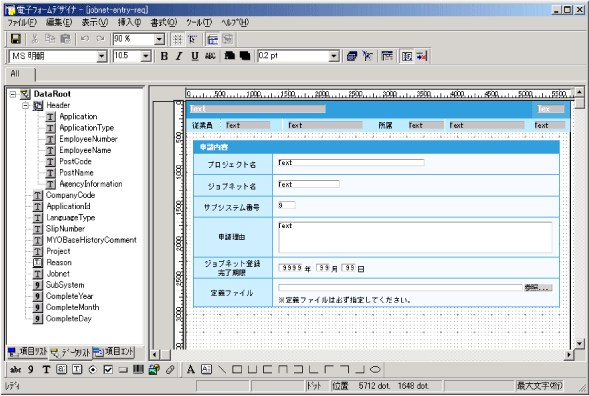Click the ジョブネット名 Text field

coord(309,184)
